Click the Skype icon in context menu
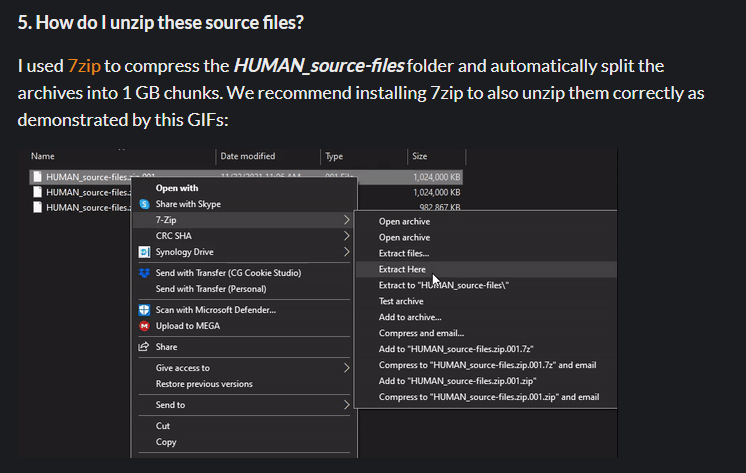 pos(145,204)
